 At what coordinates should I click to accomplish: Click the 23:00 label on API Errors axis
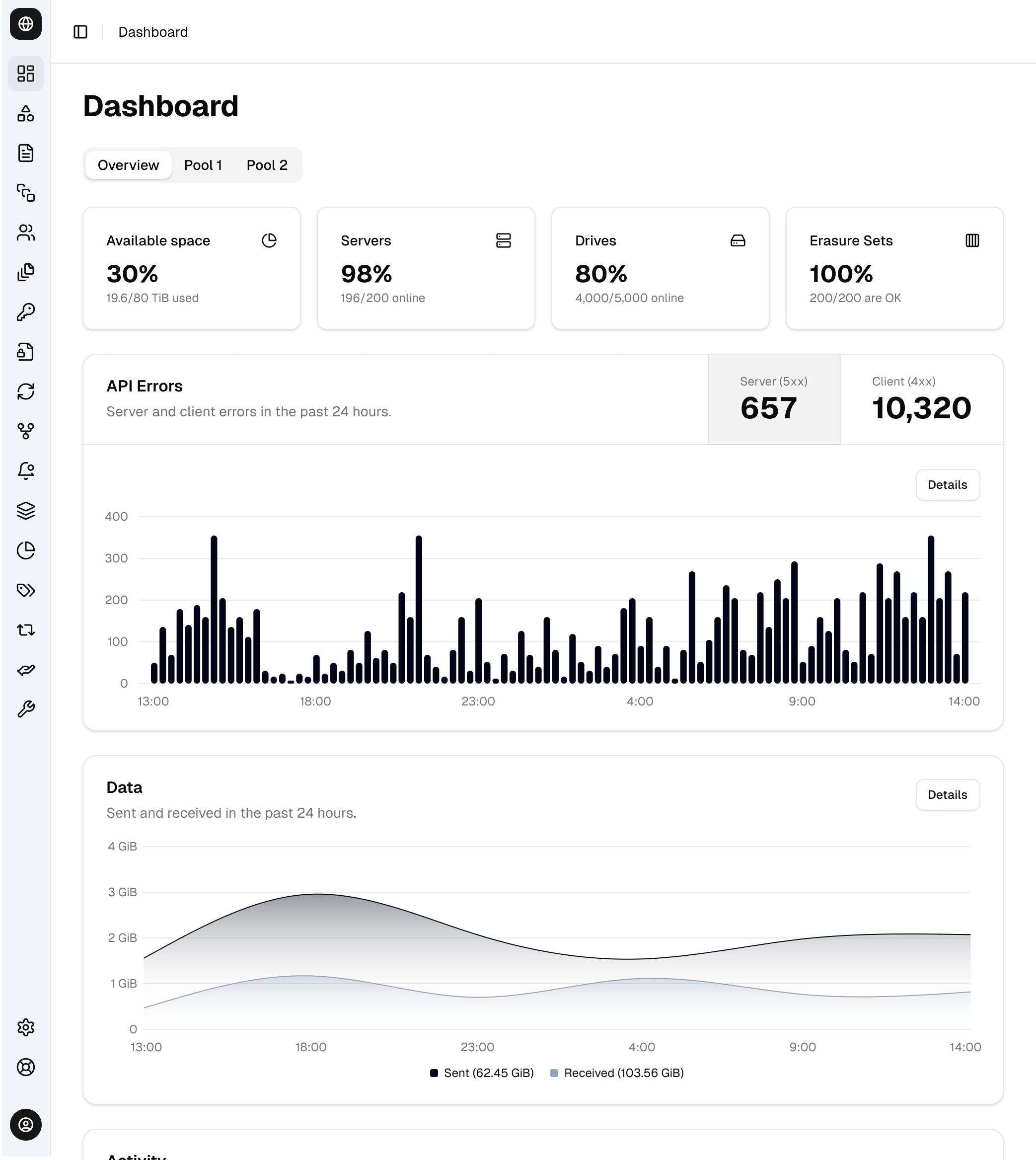[x=478, y=701]
